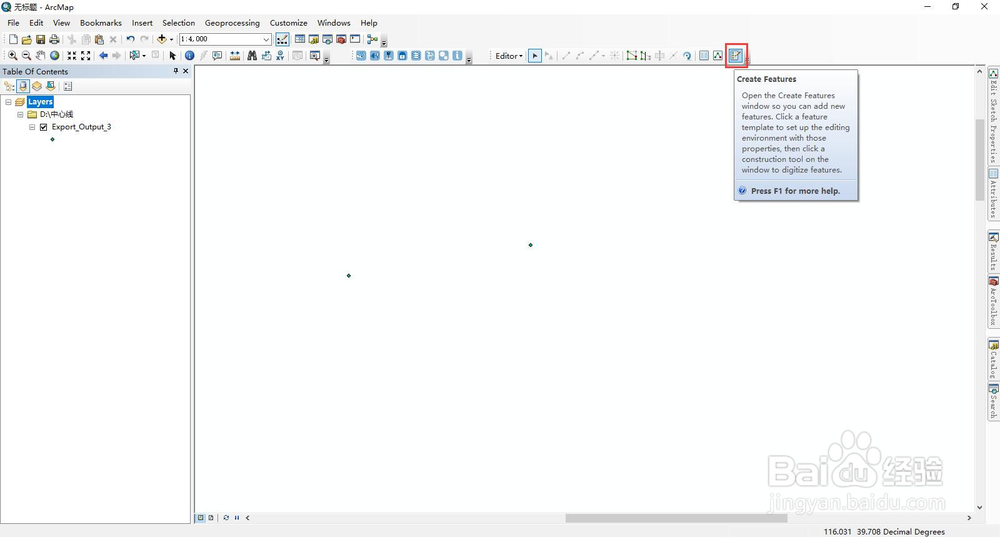This screenshot has width=1000, height=537.
Task: Choose the Select Elements arrow tool
Action: click(x=172, y=56)
